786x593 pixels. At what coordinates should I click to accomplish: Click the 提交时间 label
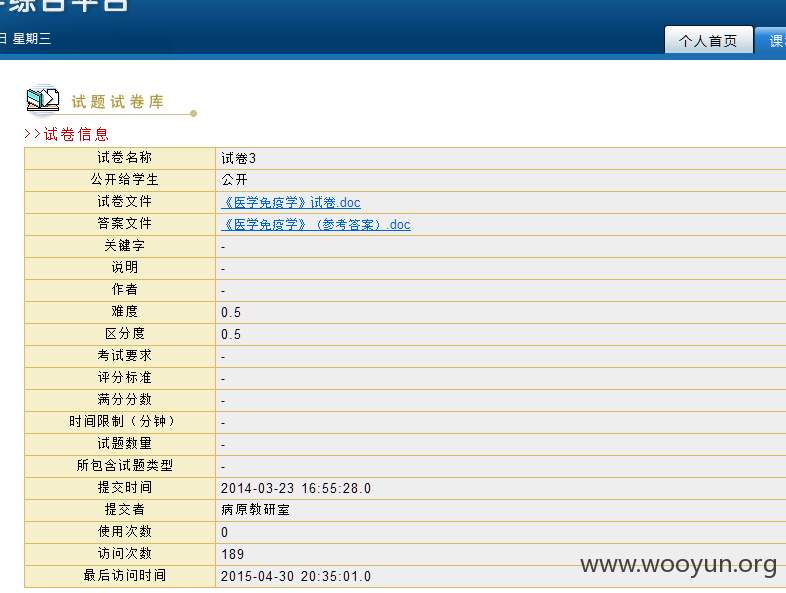pos(124,487)
